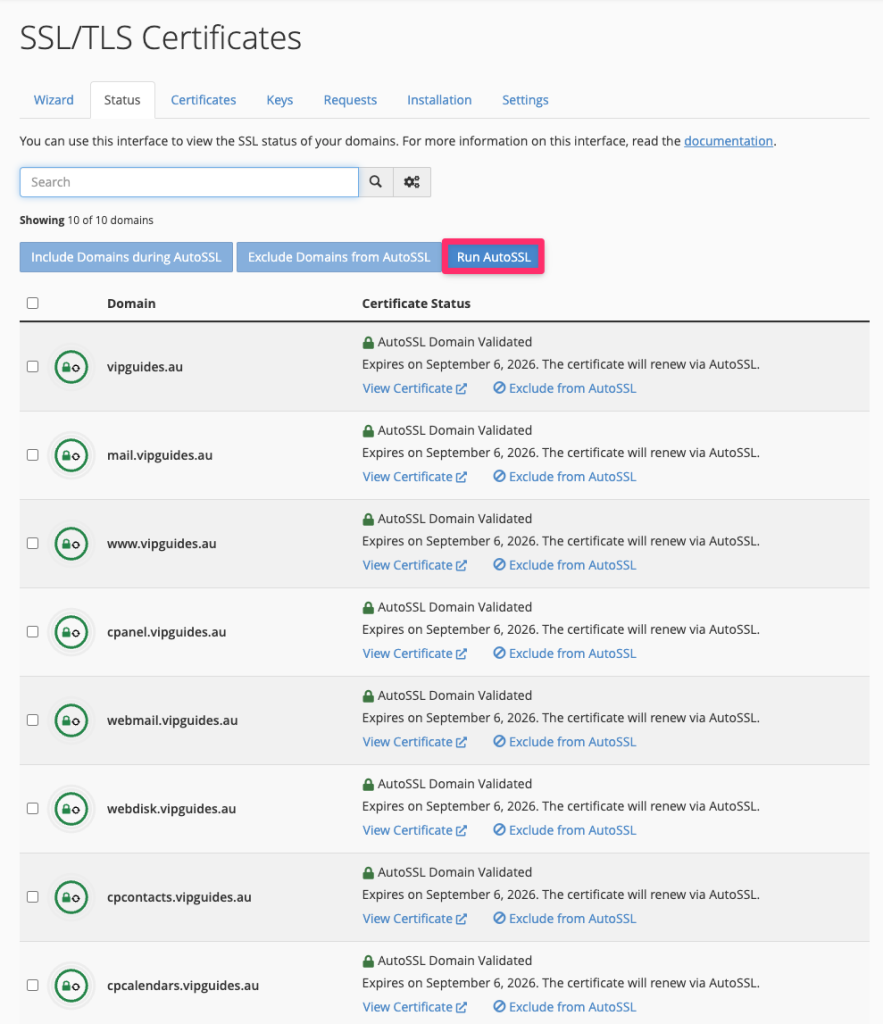Click the lock status icon for cpanel.vipguides.au
The height and width of the screenshot is (1024, 883).
click(x=71, y=632)
